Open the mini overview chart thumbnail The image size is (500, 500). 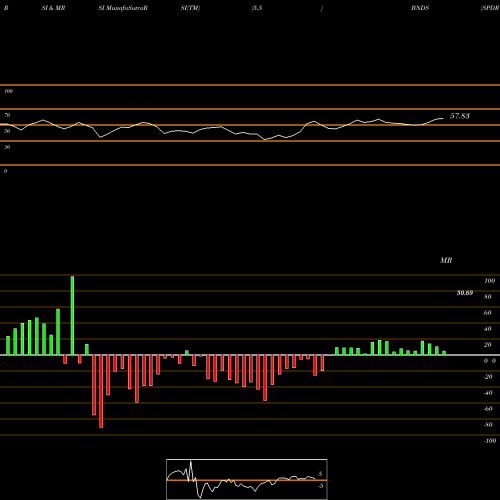(247, 479)
